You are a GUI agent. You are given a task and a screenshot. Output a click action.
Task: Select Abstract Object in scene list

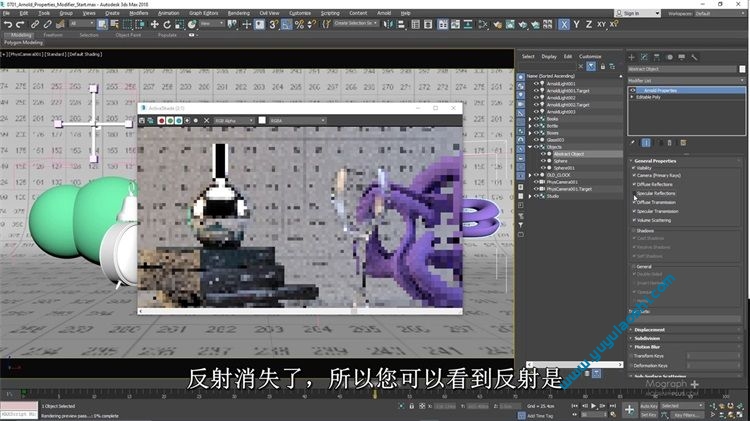(569, 154)
